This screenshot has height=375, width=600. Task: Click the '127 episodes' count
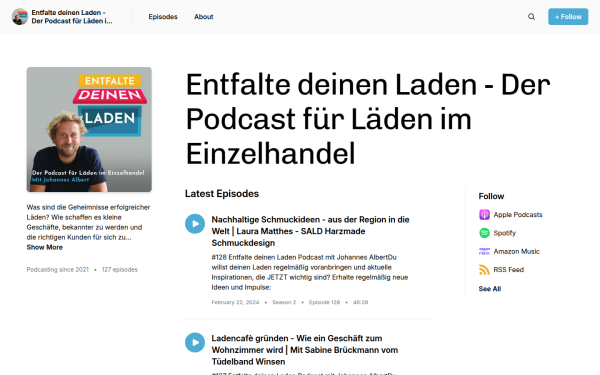[x=120, y=270]
